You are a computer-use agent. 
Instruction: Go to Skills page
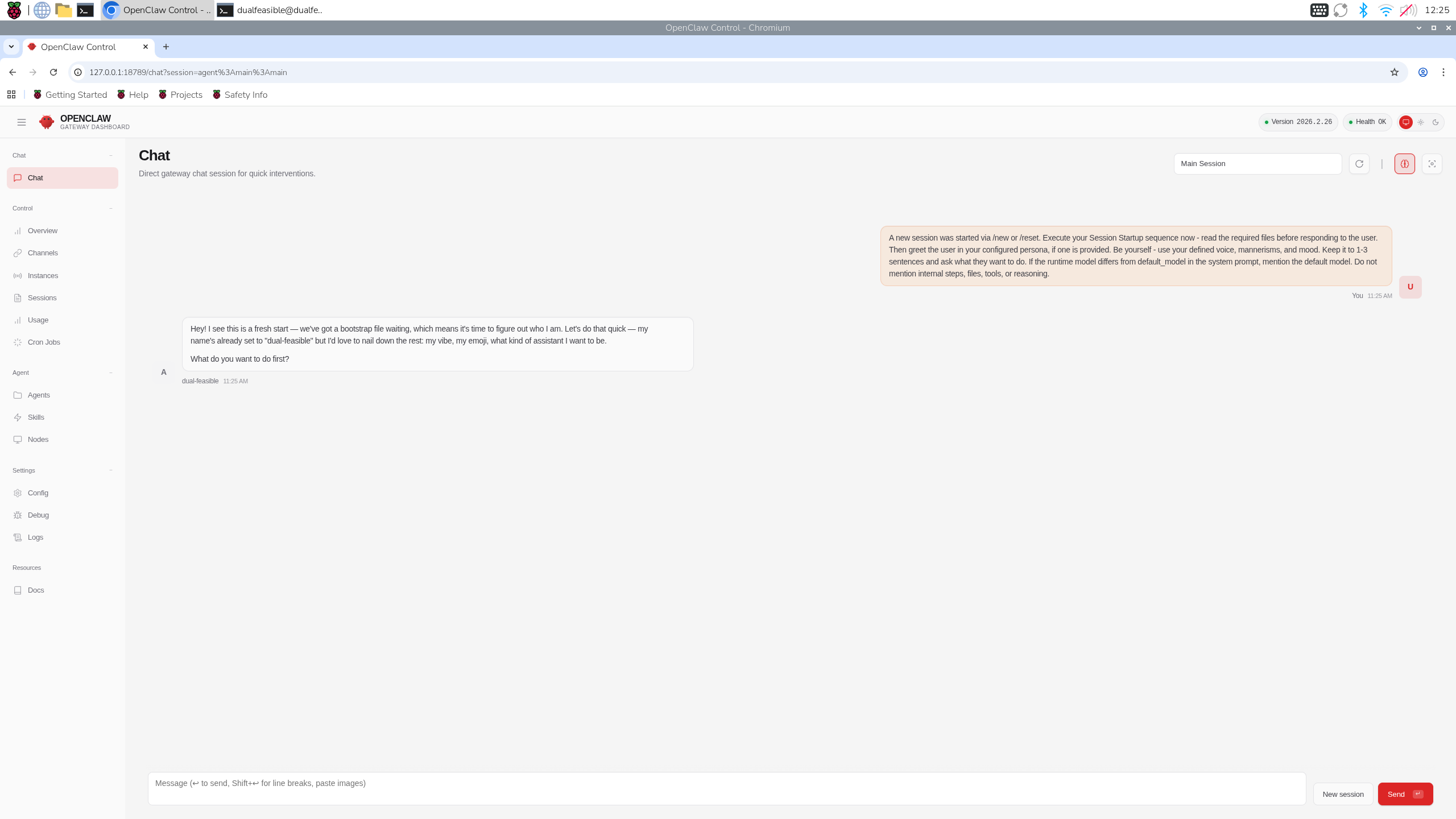tap(36, 417)
